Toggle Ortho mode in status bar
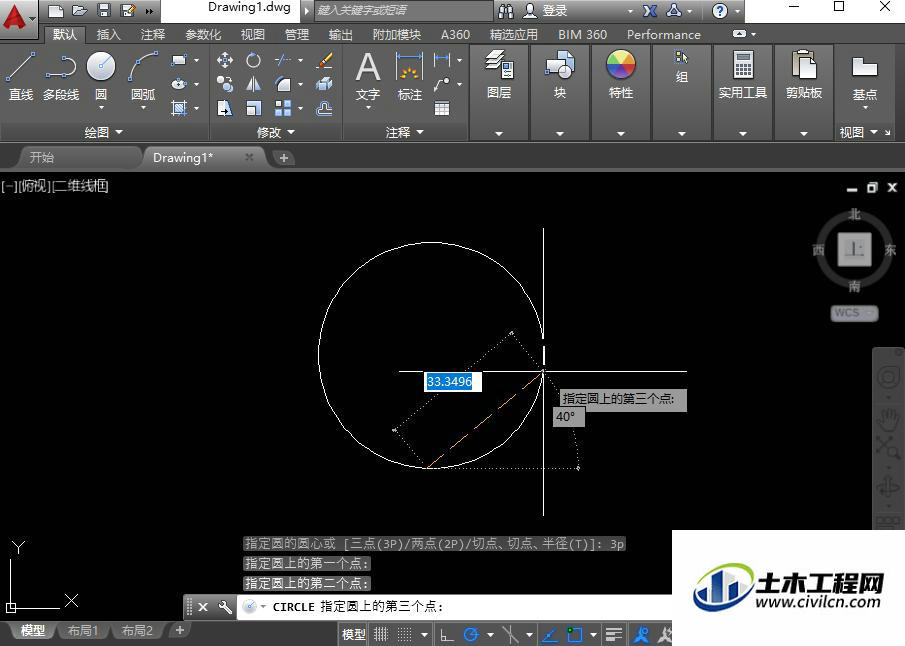Image resolution: width=905 pixels, height=646 pixels. click(446, 634)
